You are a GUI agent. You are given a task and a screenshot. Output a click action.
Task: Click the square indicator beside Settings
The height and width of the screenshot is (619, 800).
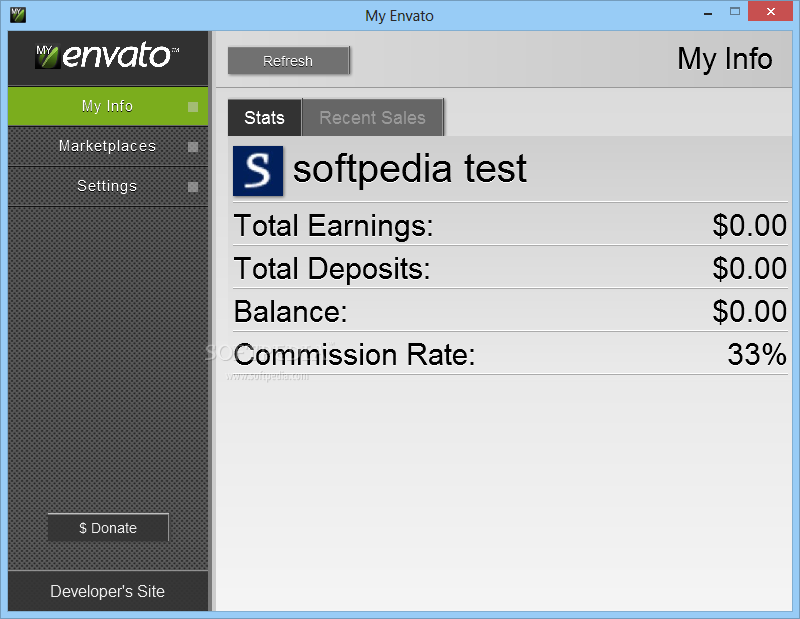[x=193, y=187]
